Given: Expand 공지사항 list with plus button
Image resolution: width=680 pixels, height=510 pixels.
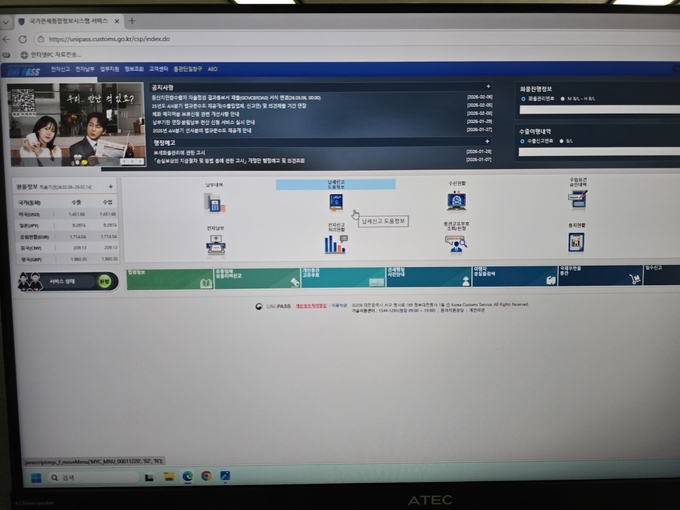Looking at the screenshot, I should click(487, 87).
